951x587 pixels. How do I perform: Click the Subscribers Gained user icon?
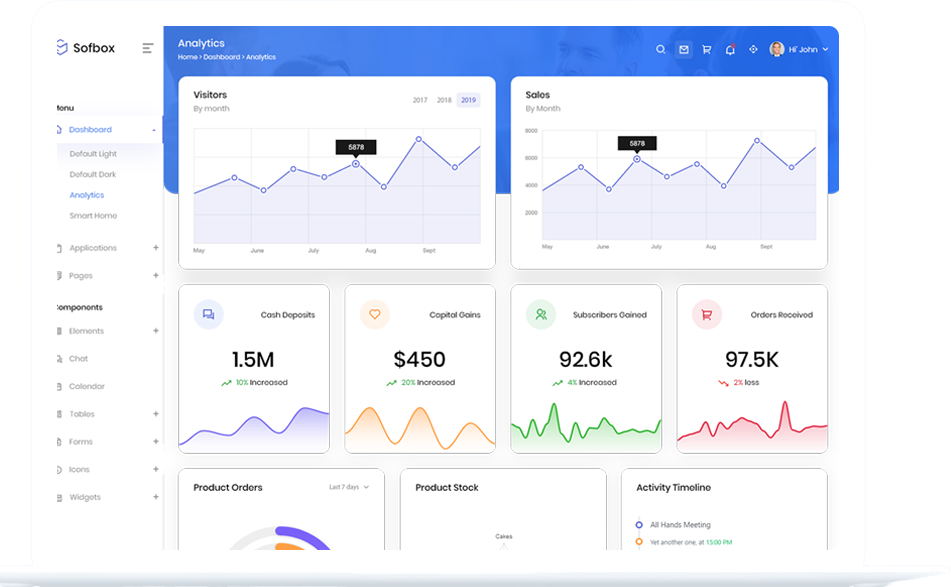(x=541, y=314)
